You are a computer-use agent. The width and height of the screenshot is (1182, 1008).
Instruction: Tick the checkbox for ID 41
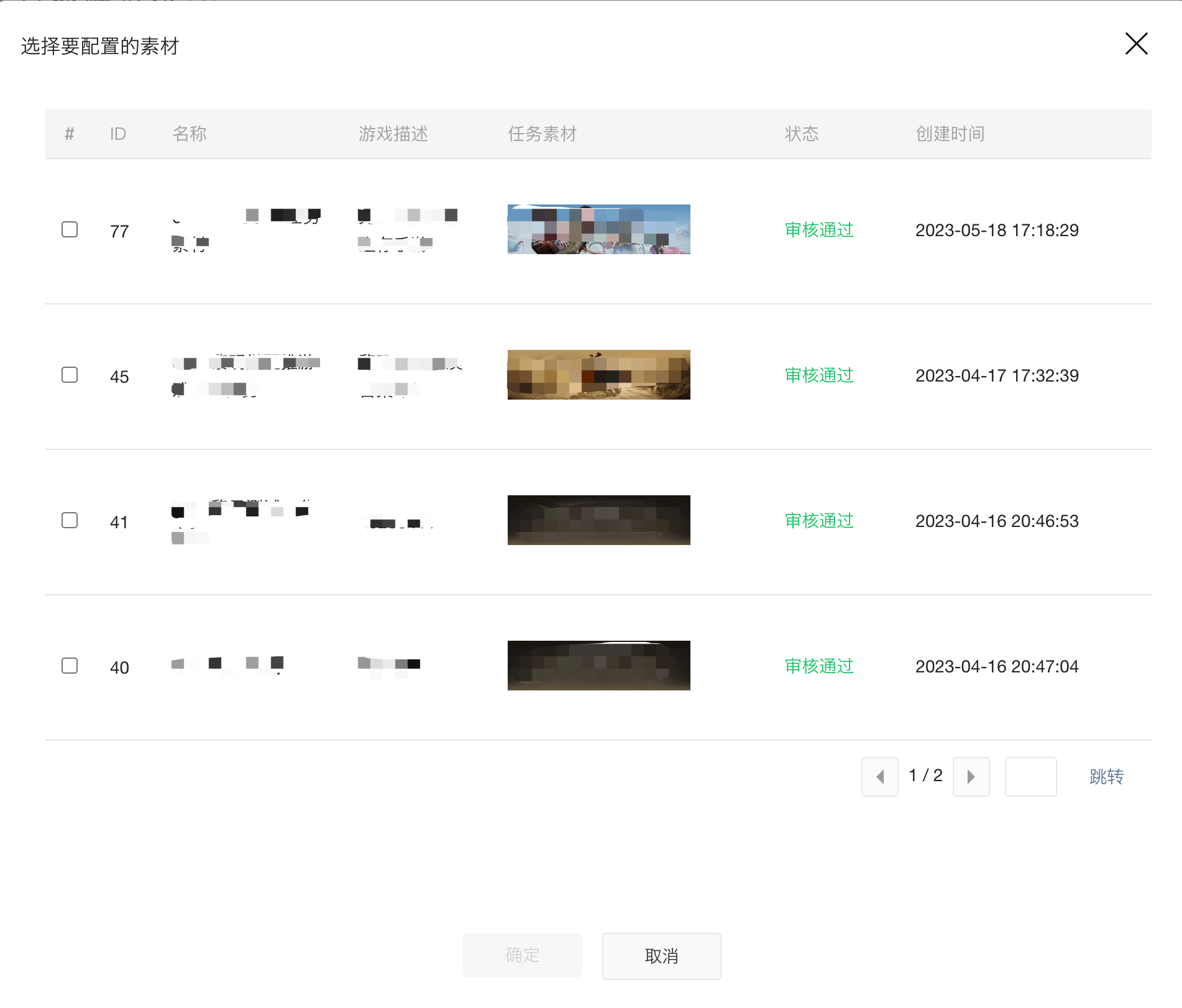click(70, 521)
